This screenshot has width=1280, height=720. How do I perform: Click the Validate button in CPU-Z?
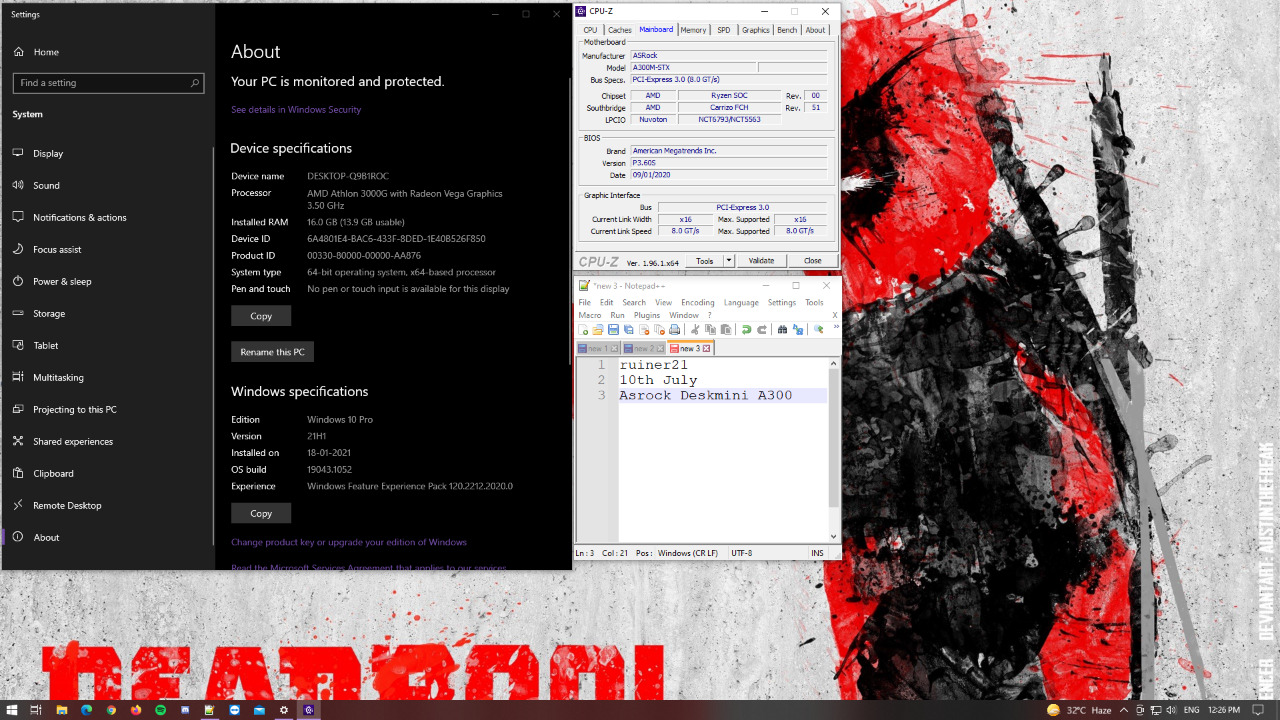(x=761, y=261)
